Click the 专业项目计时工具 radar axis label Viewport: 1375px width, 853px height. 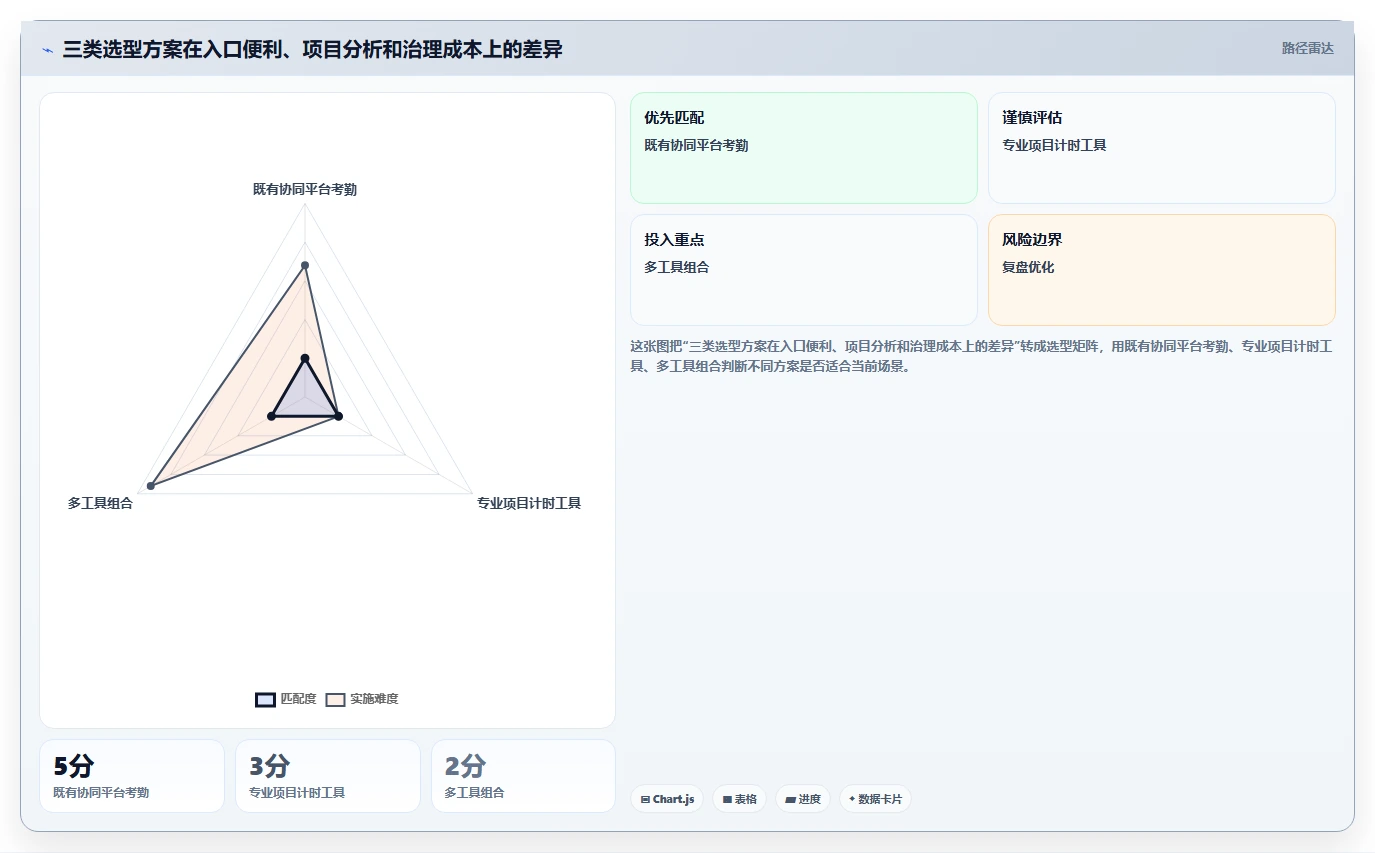529,503
